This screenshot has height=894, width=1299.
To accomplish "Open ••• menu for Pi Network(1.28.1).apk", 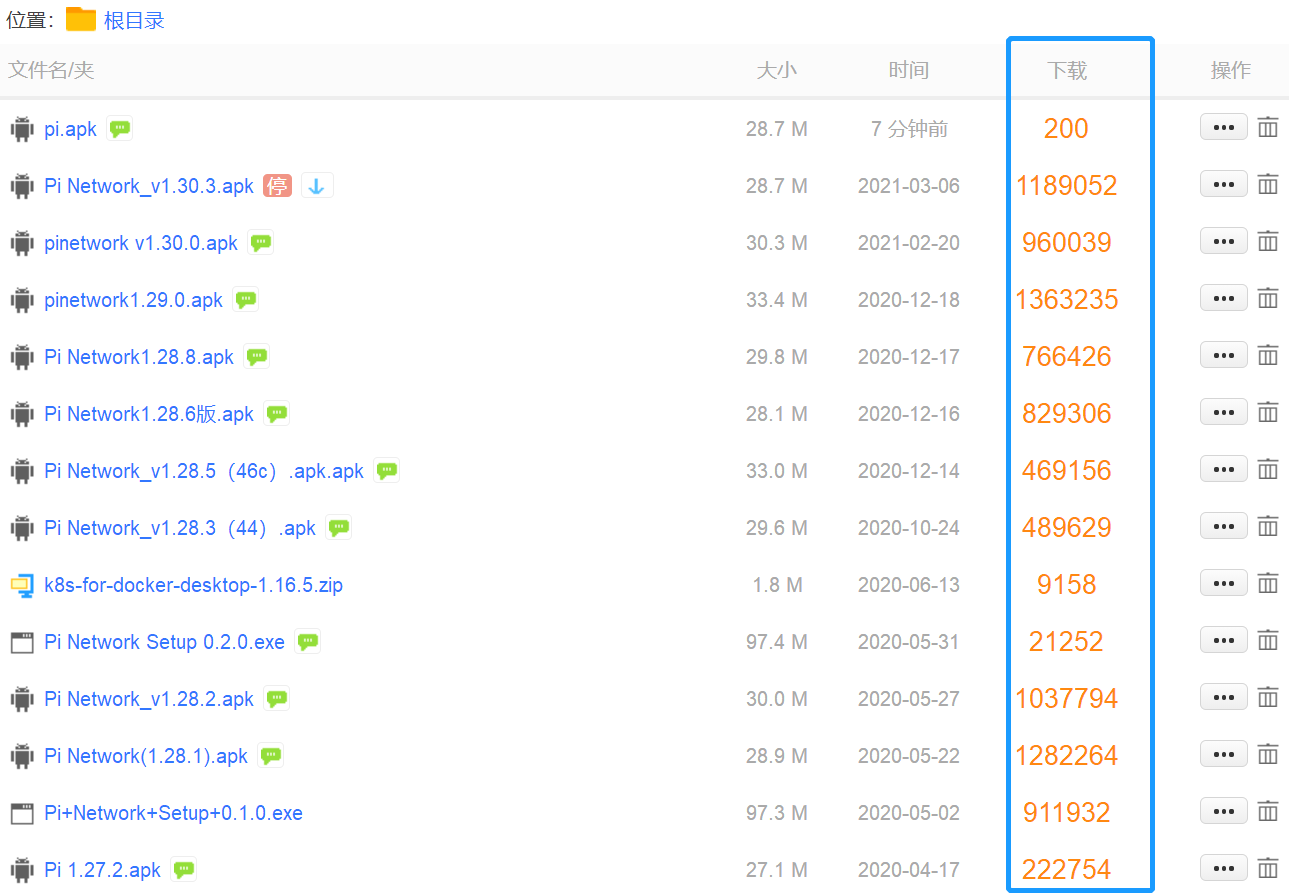I will [x=1224, y=754].
